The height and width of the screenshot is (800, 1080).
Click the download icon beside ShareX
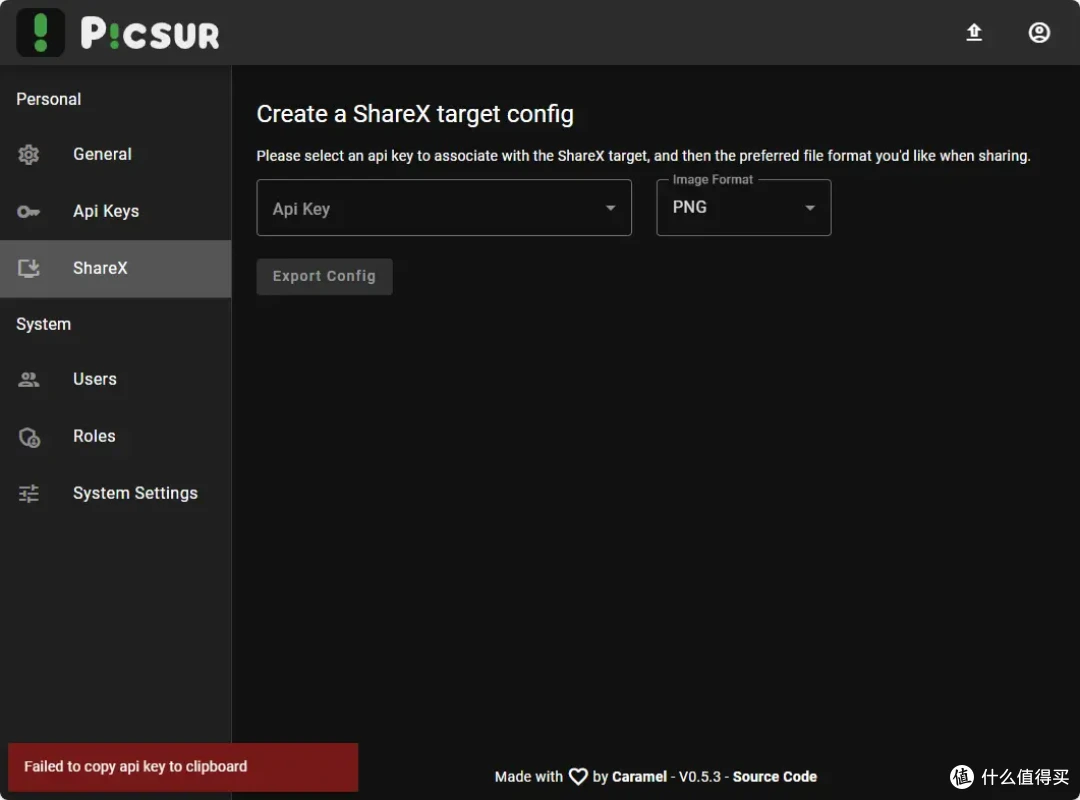(x=28, y=268)
